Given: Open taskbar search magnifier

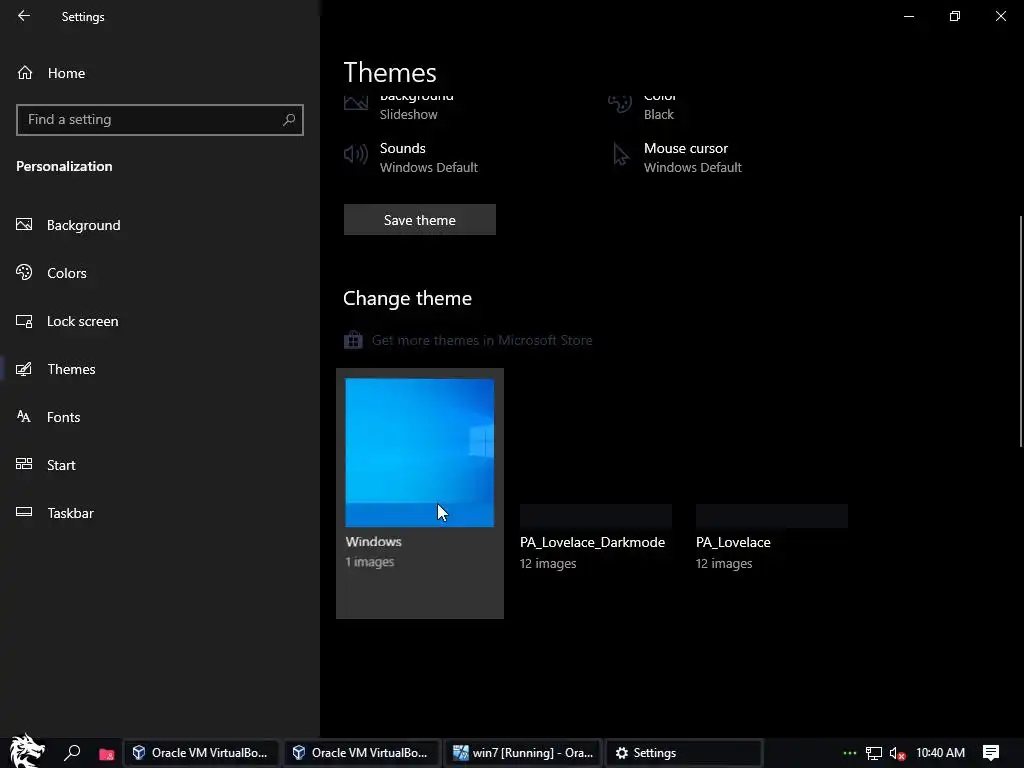Looking at the screenshot, I should 72,753.
